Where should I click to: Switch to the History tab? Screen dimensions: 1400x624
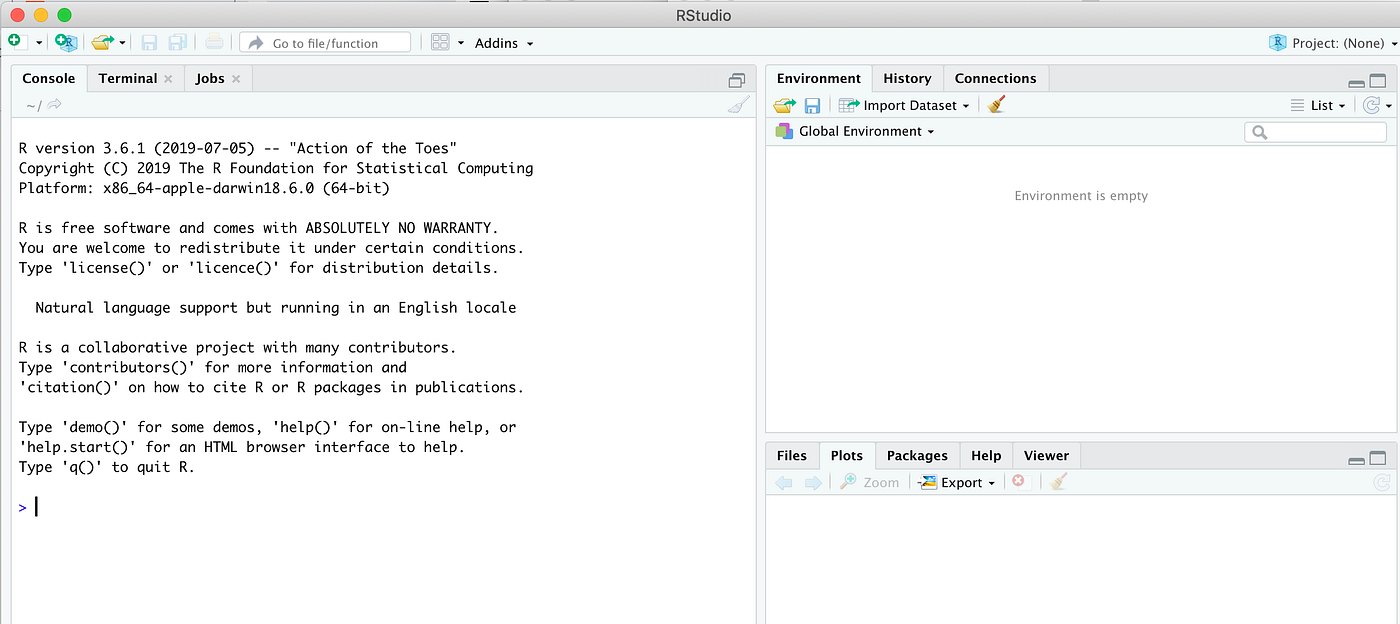coord(907,78)
